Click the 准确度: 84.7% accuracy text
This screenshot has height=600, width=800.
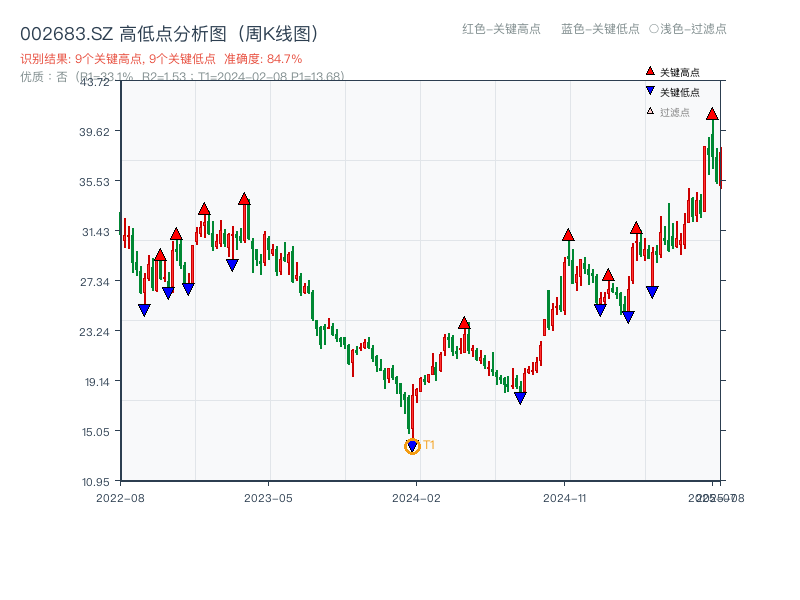pyautogui.click(x=263, y=59)
